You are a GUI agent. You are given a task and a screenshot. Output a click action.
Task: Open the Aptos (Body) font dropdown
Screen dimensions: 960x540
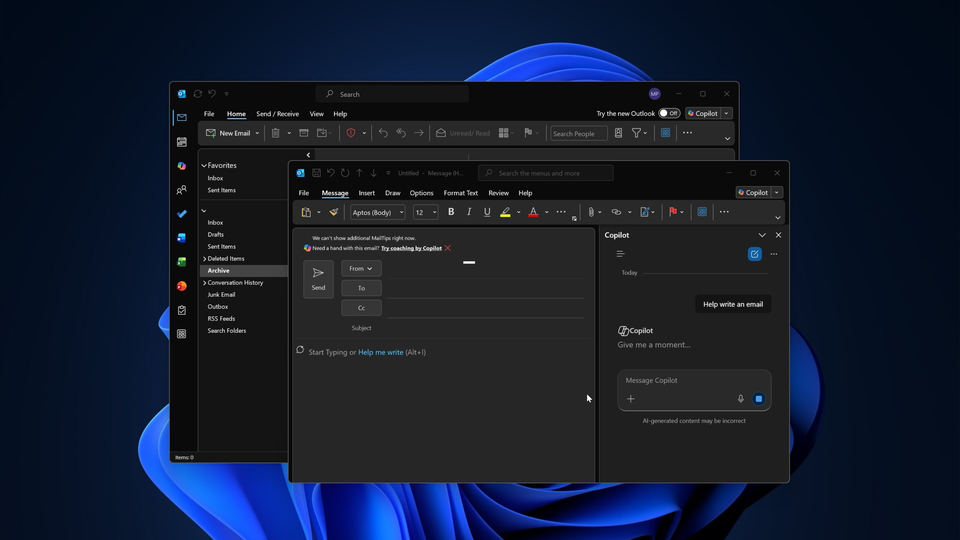coord(378,212)
